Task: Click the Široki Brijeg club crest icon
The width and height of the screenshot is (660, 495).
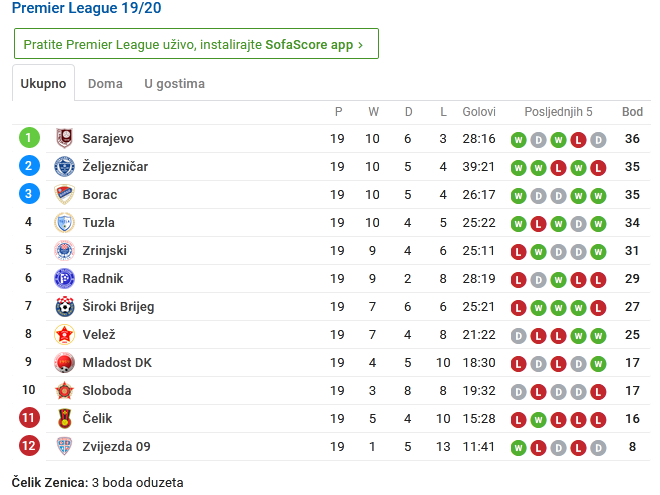Action: click(x=65, y=307)
